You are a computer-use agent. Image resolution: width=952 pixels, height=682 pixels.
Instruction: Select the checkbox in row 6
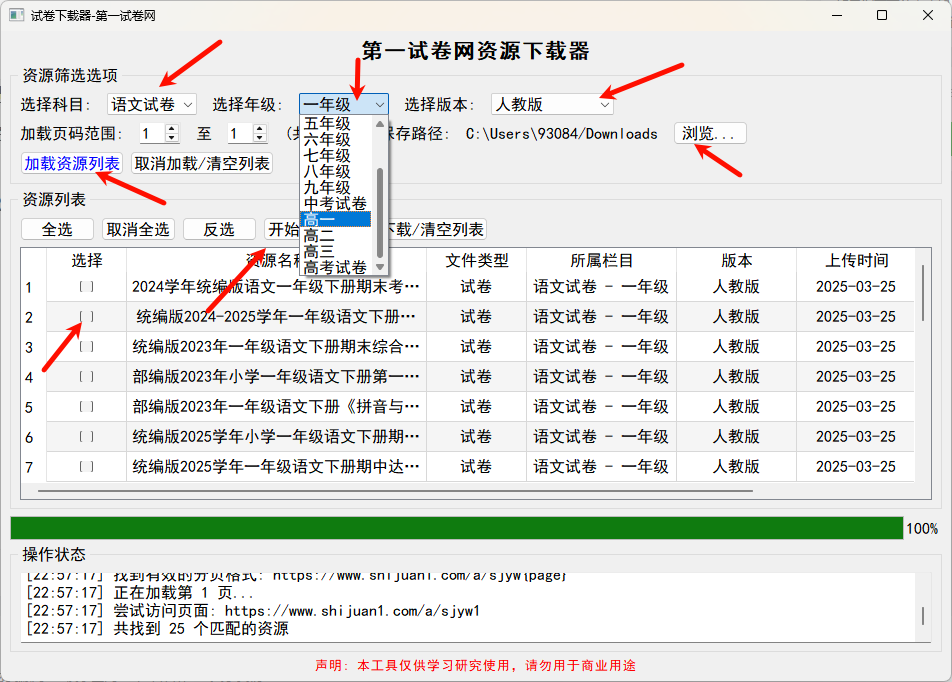pyautogui.click(x=87, y=437)
